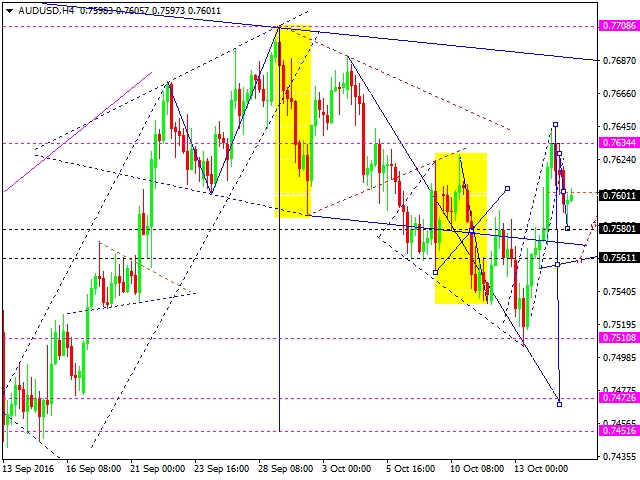Select the 16 Sep 08:00 time label
This screenshot has height=480, width=640.
93,469
